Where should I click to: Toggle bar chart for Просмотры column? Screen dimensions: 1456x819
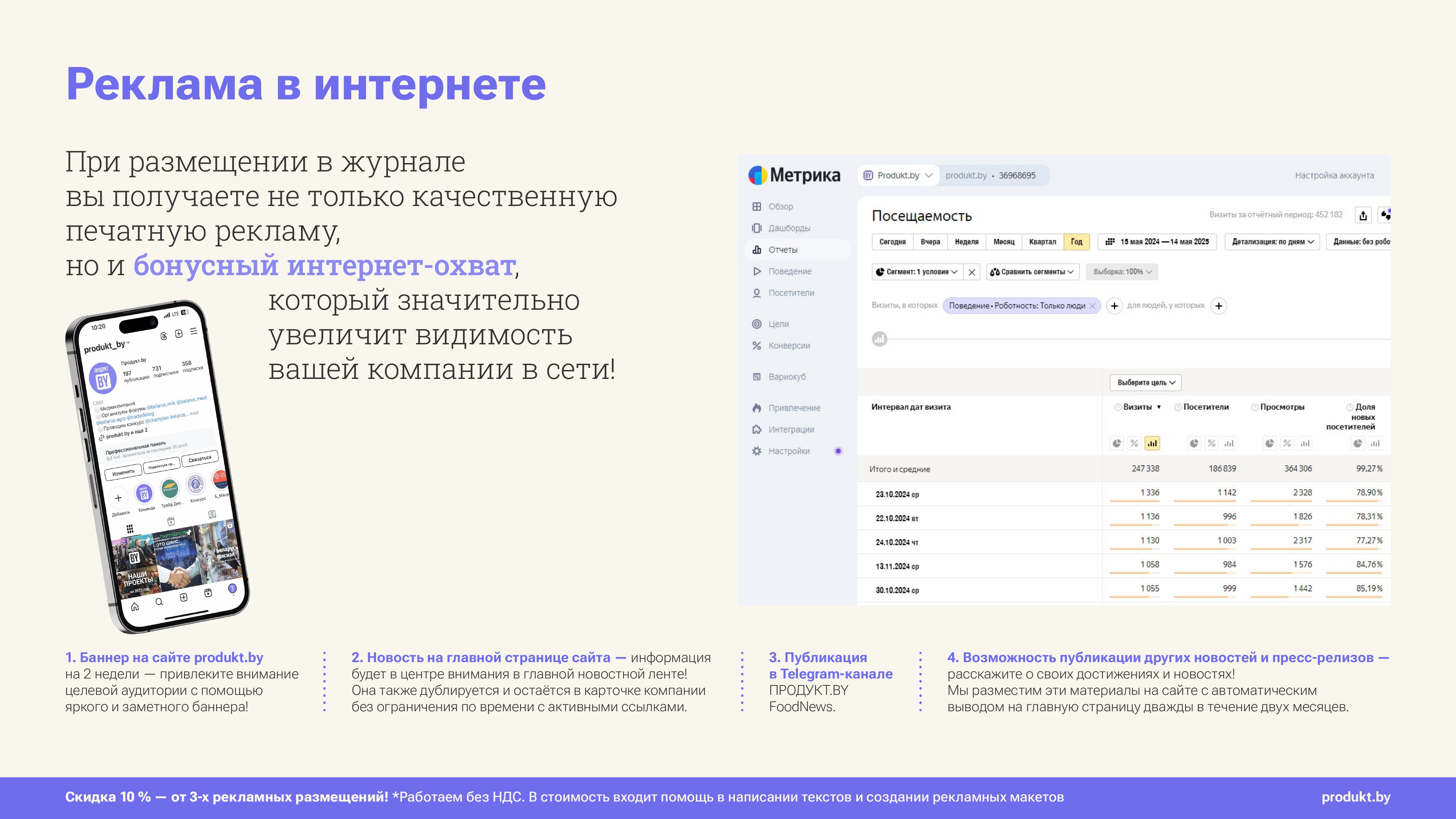[1305, 444]
